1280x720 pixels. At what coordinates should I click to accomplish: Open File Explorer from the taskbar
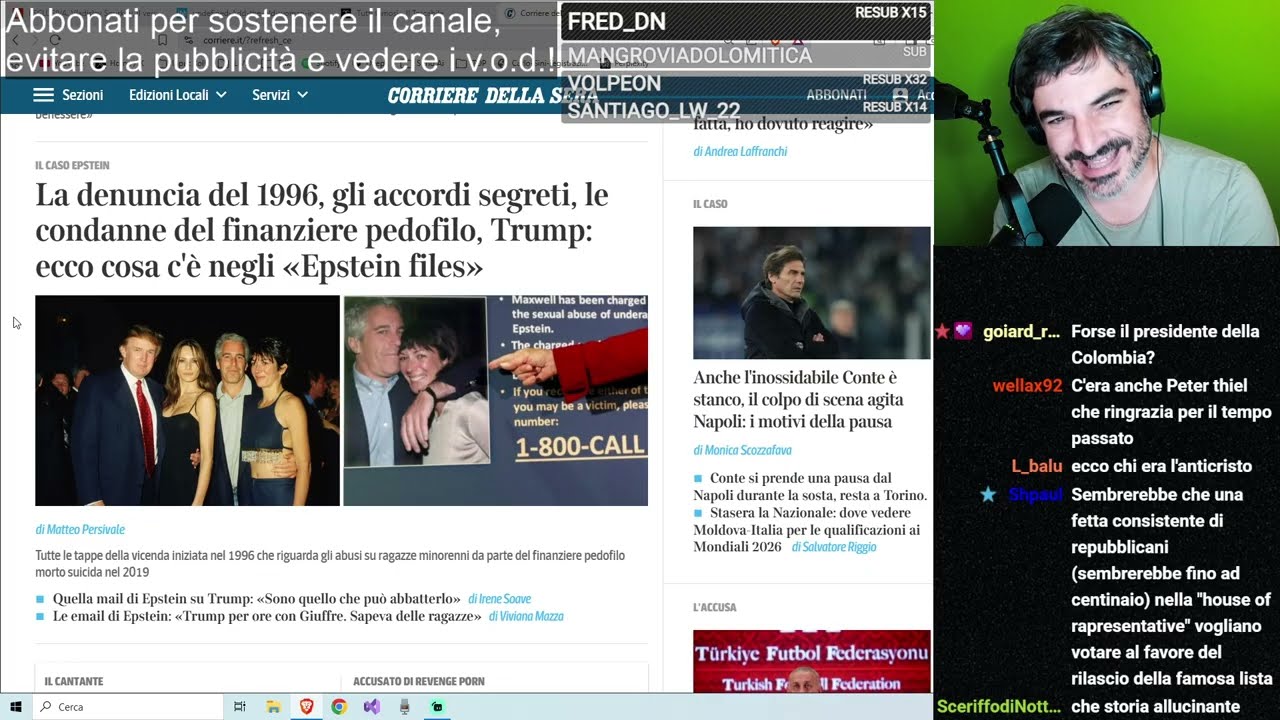tap(273, 706)
